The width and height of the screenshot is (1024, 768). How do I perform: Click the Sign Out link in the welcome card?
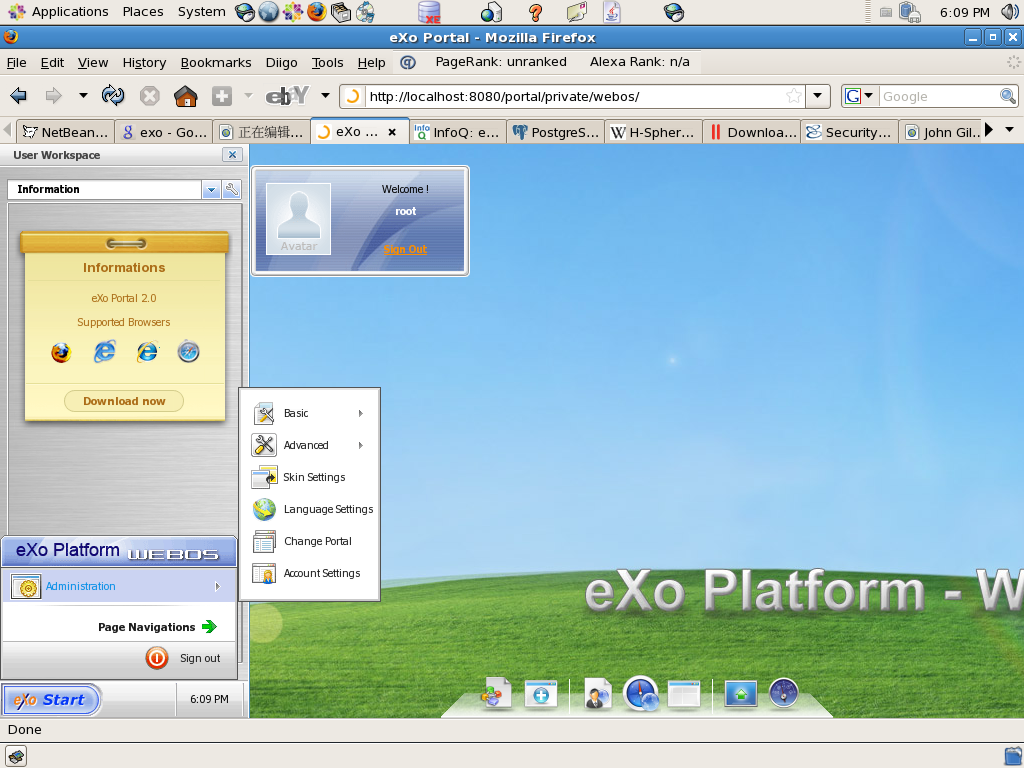(x=405, y=249)
